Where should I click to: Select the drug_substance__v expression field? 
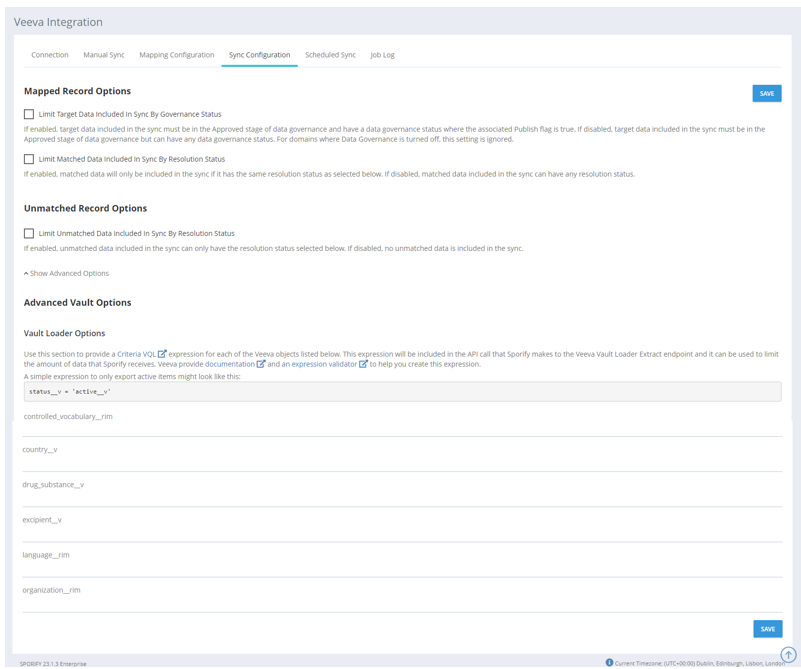click(400, 497)
